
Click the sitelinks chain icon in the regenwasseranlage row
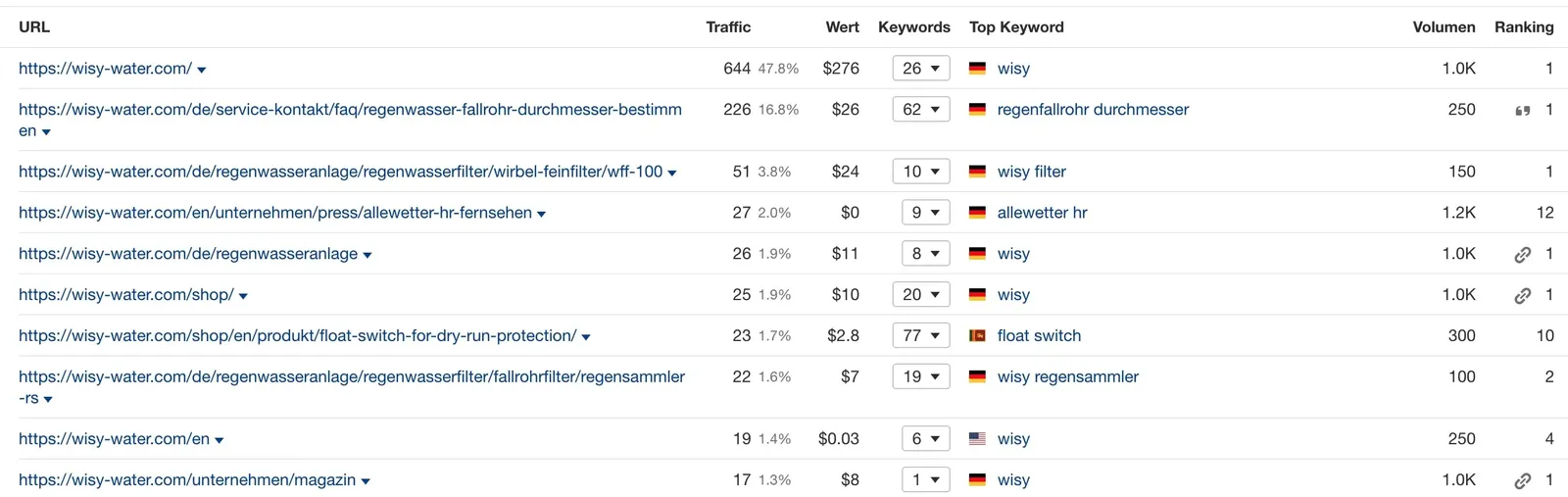tap(1522, 255)
